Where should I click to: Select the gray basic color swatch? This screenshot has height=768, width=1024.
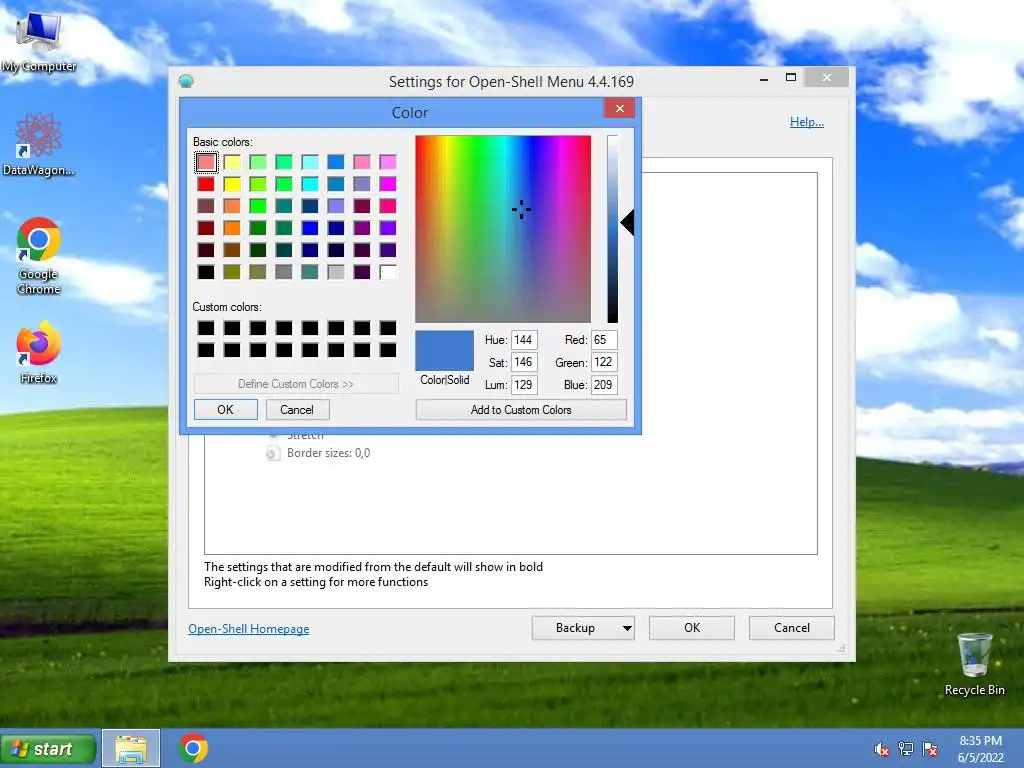pos(284,272)
